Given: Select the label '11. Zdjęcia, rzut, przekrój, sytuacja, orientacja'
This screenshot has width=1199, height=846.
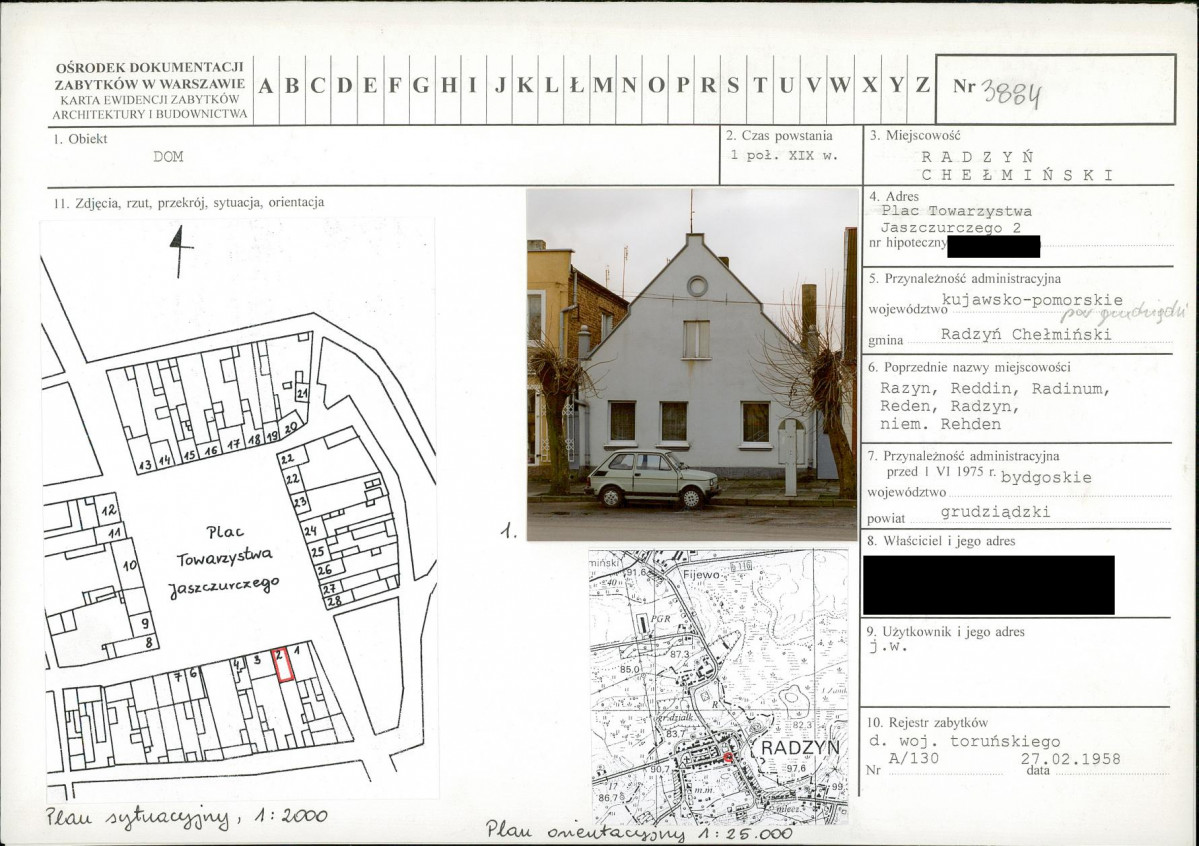Looking at the screenshot, I should pyautogui.click(x=189, y=203).
